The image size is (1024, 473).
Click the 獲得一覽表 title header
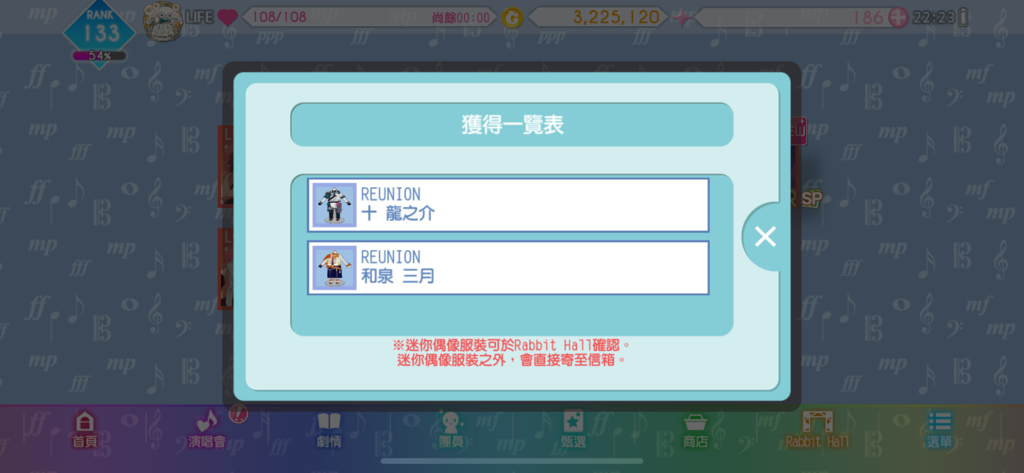(x=512, y=125)
